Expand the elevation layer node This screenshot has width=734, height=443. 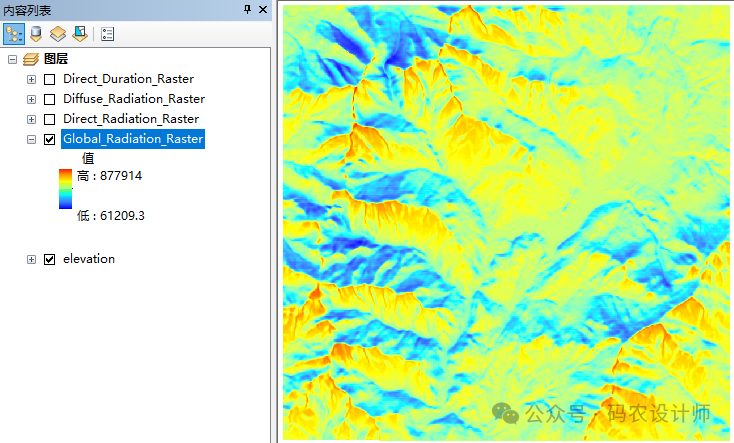tap(31, 259)
